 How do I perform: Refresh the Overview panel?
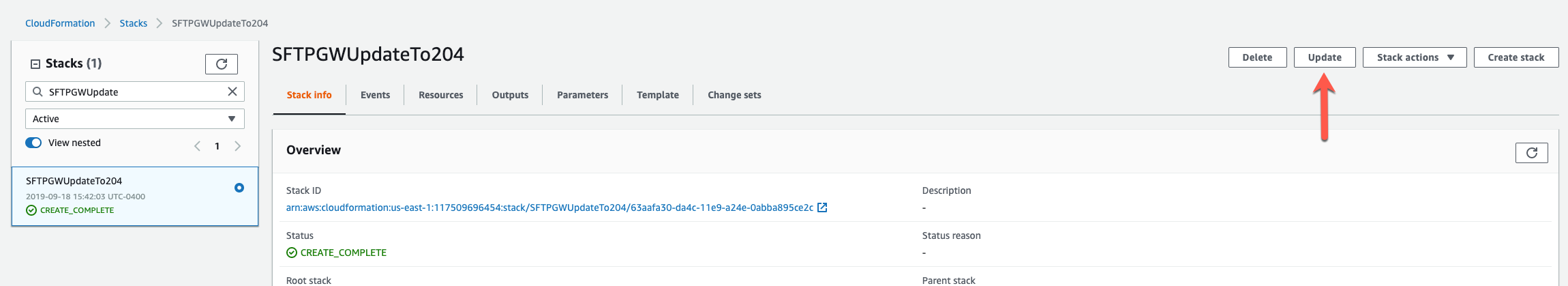point(1531,153)
